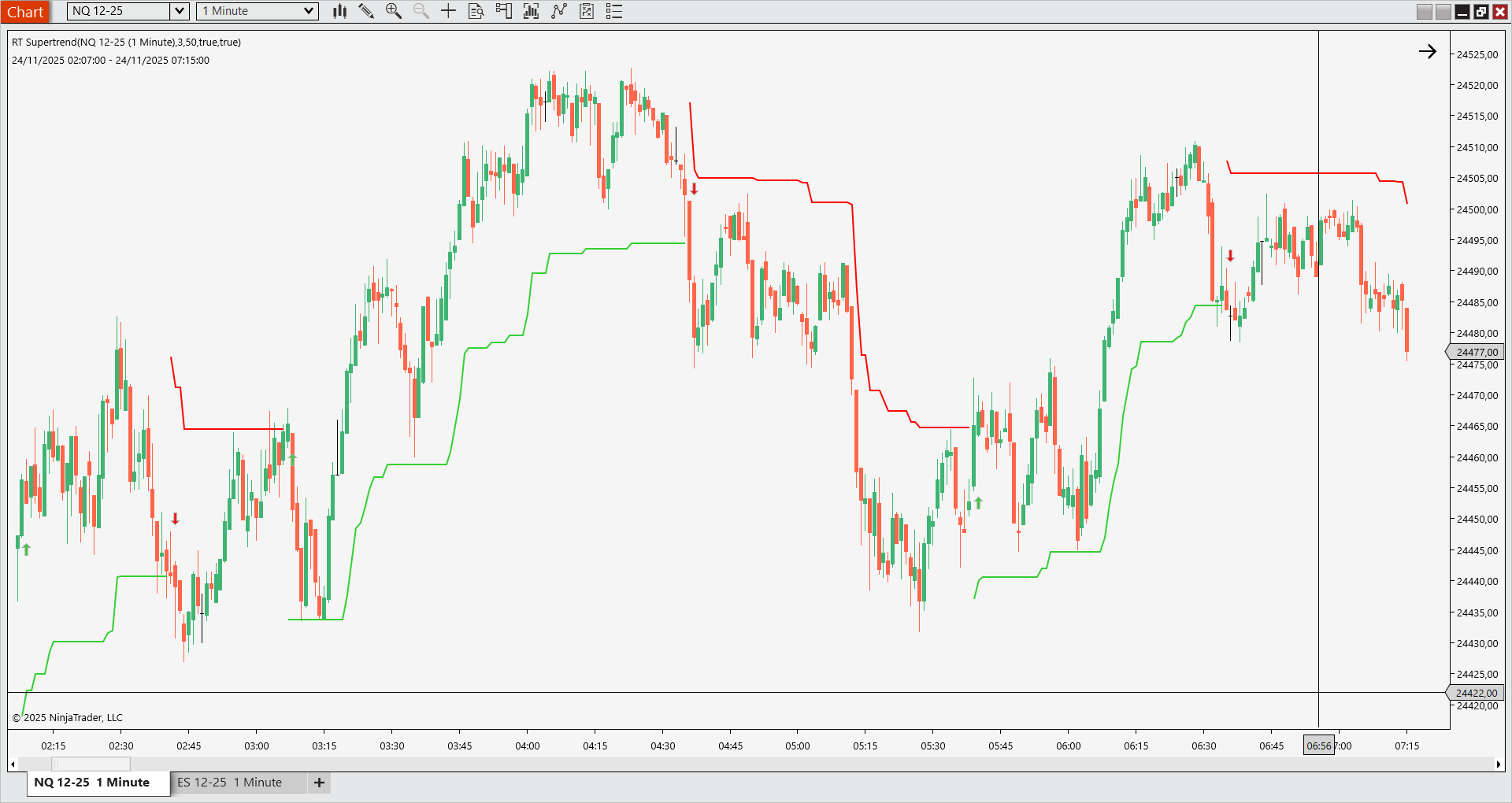Activate the crosshair cursor tool
This screenshot has height=803, width=1512.
click(448, 11)
